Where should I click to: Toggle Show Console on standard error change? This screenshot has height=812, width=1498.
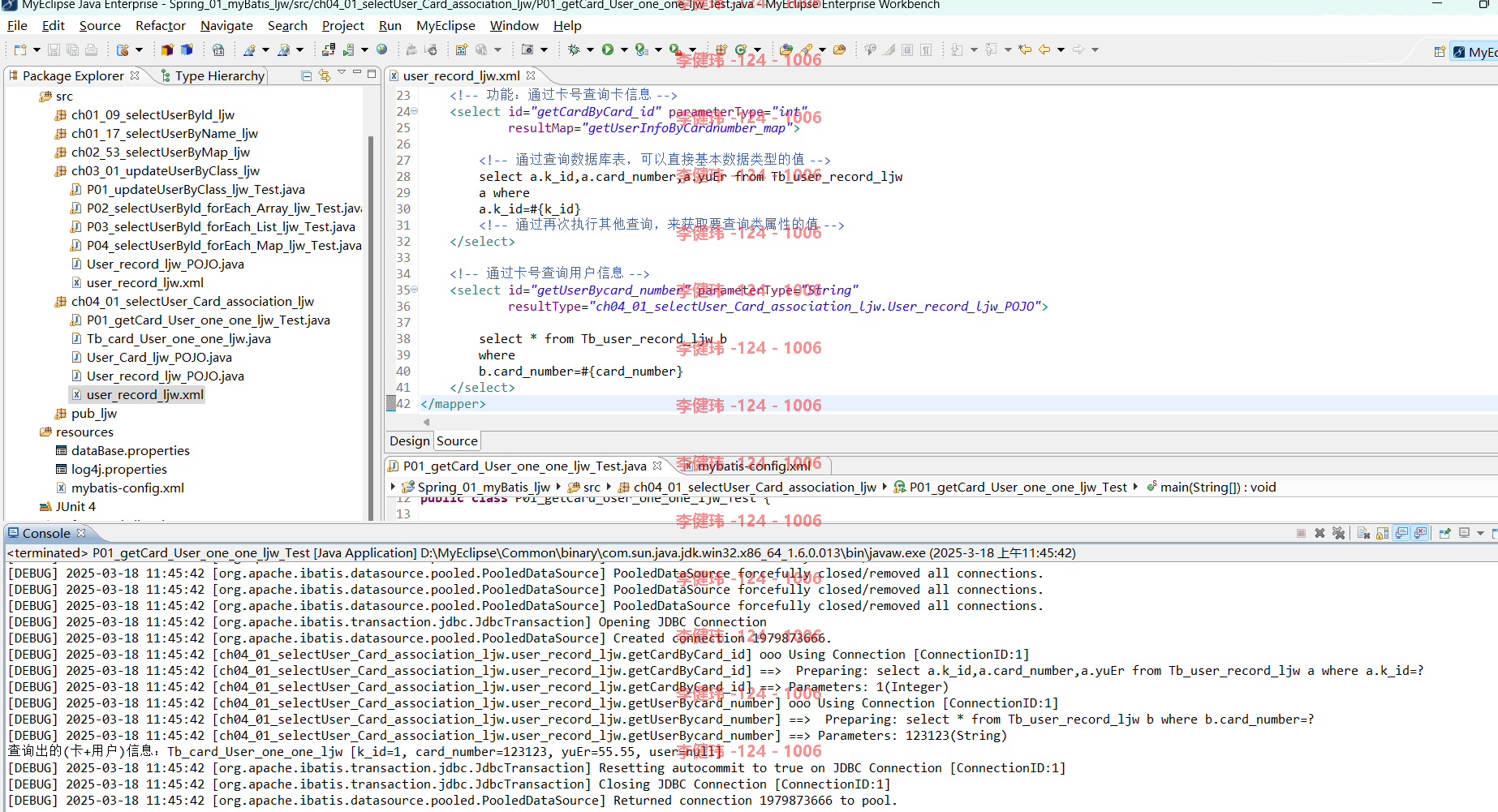pyautogui.click(x=1420, y=533)
